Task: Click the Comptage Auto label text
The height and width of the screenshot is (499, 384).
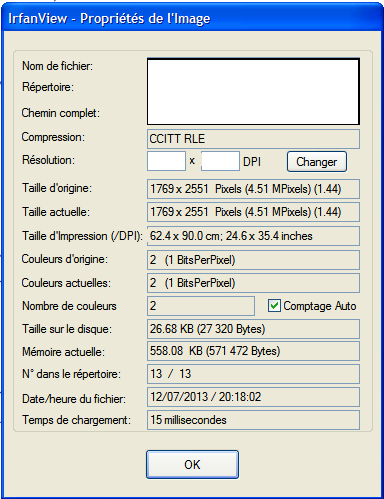Action: (320, 306)
